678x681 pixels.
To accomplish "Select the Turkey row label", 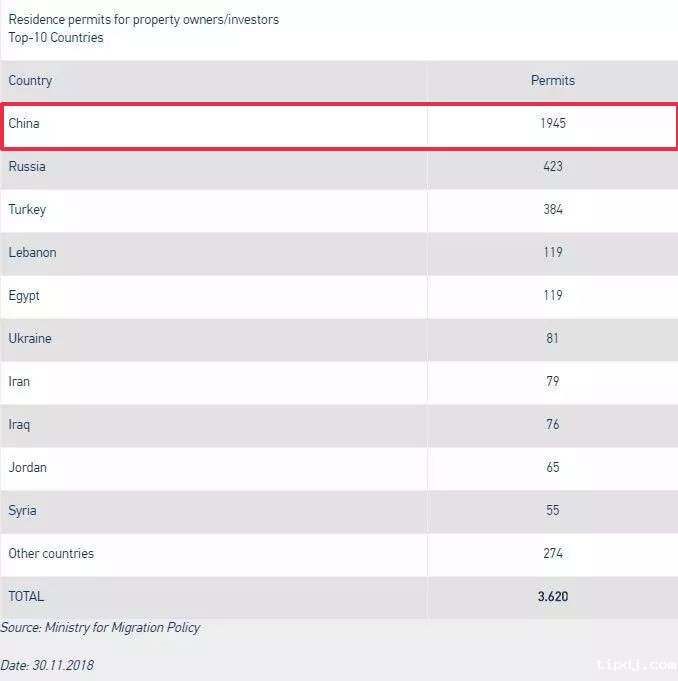I will pyautogui.click(x=27, y=209).
